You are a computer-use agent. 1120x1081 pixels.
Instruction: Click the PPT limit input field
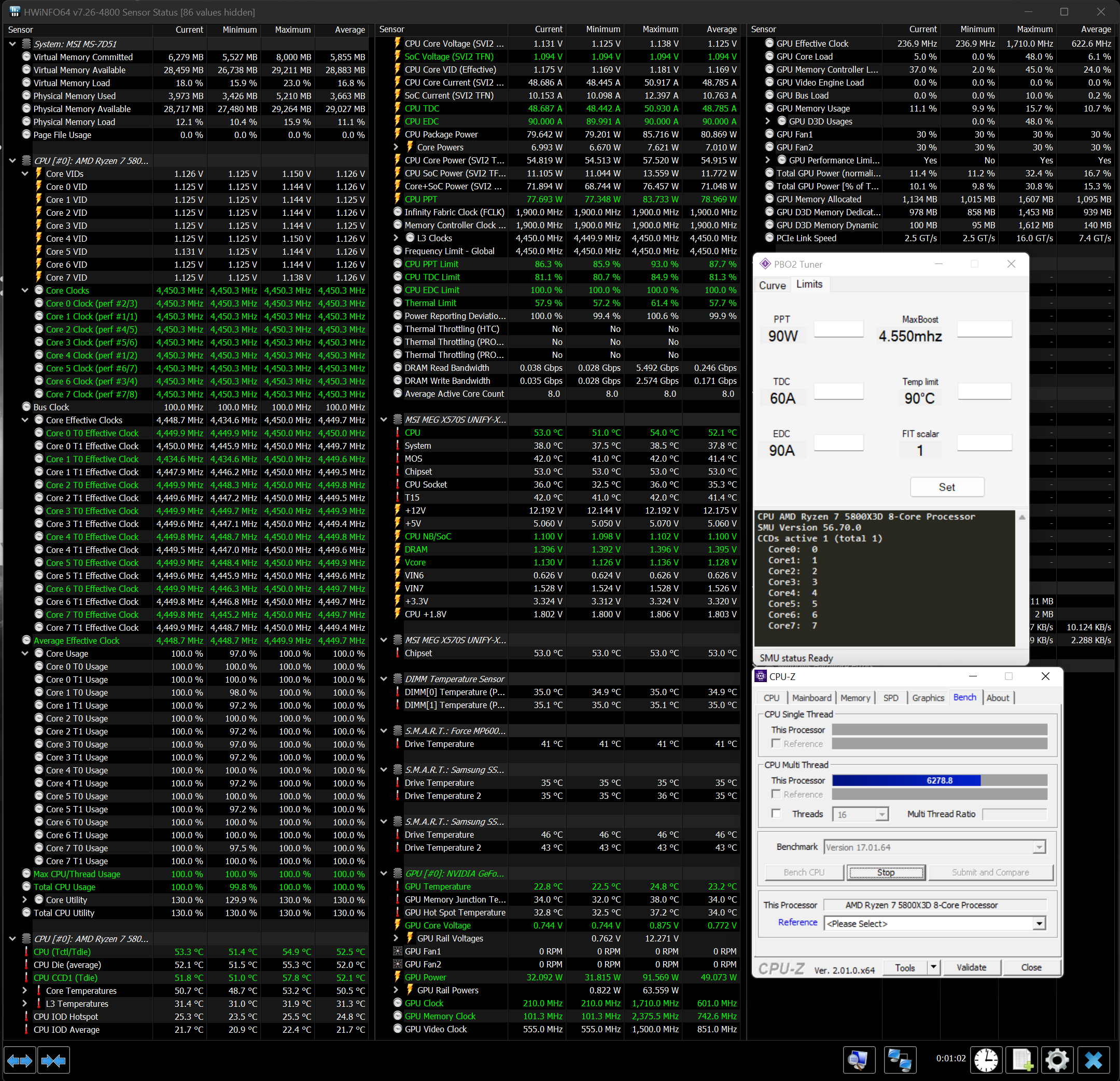pyautogui.click(x=838, y=329)
